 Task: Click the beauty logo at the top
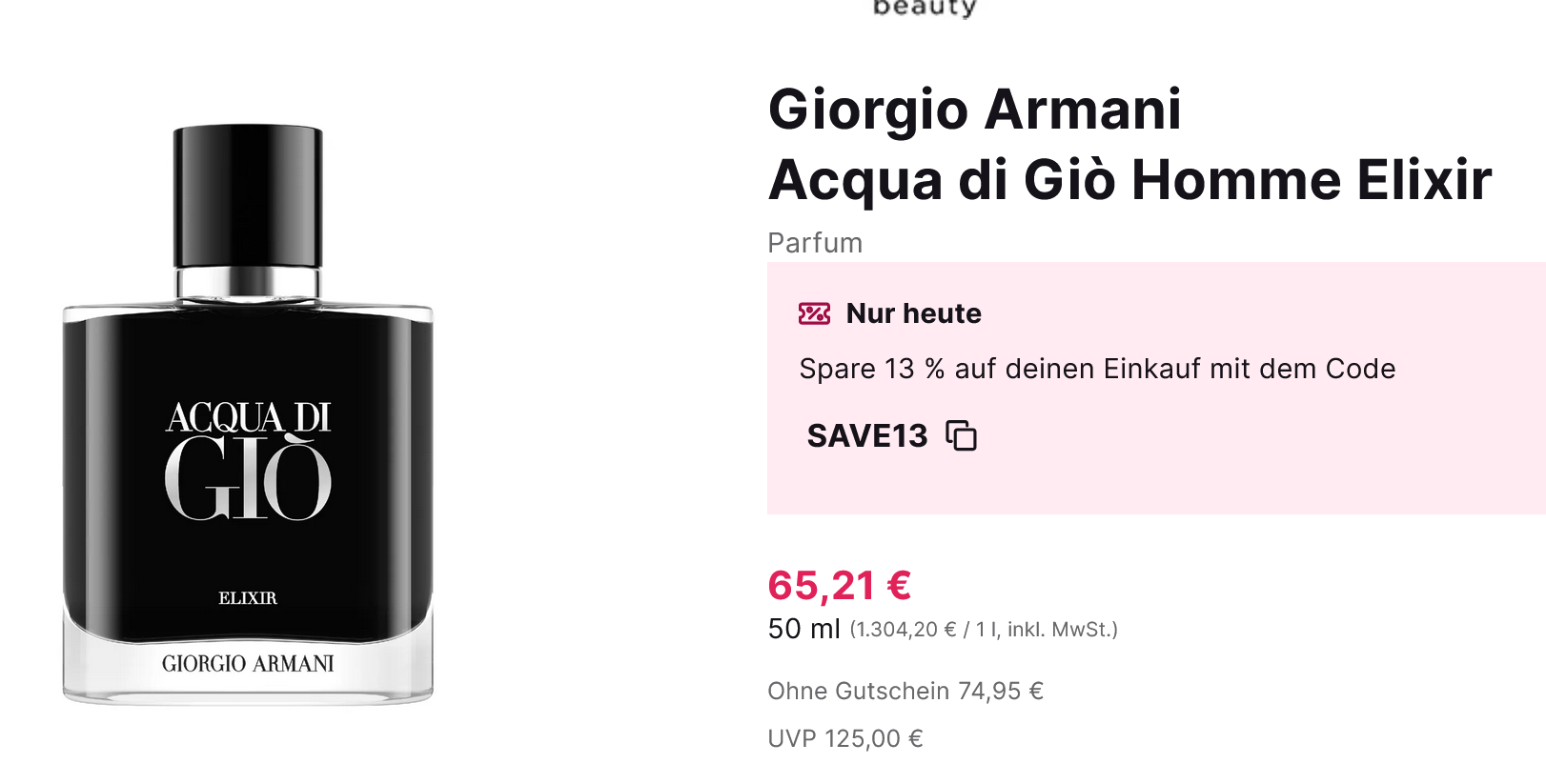[x=924, y=9]
